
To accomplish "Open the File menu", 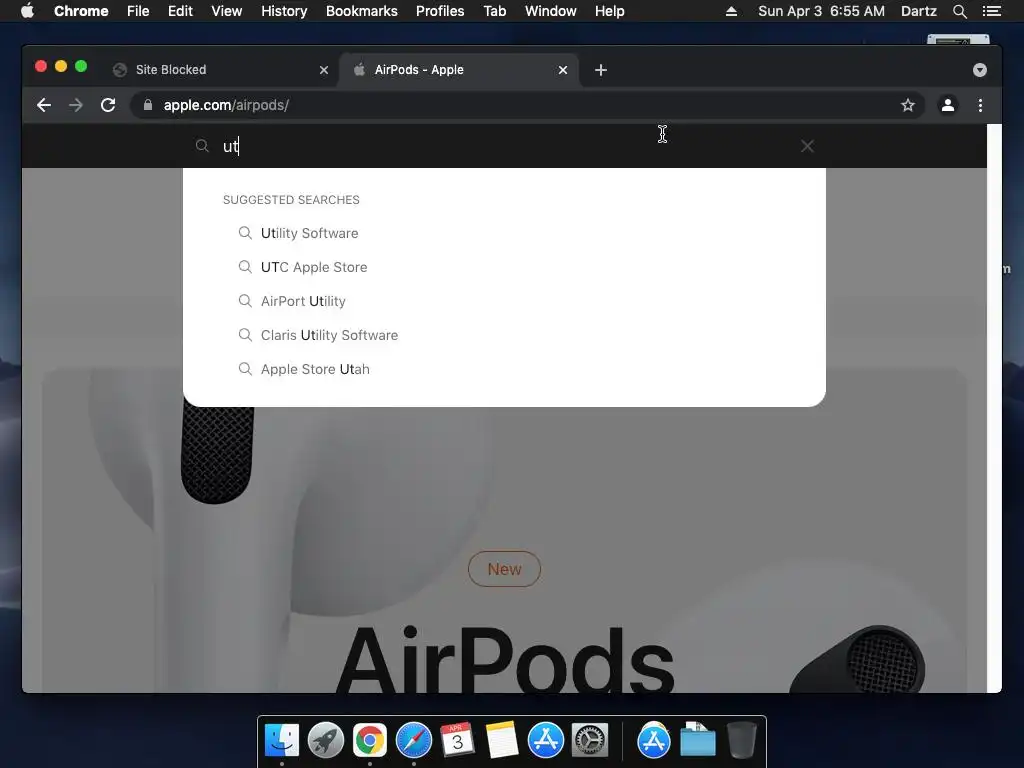I will [x=138, y=11].
